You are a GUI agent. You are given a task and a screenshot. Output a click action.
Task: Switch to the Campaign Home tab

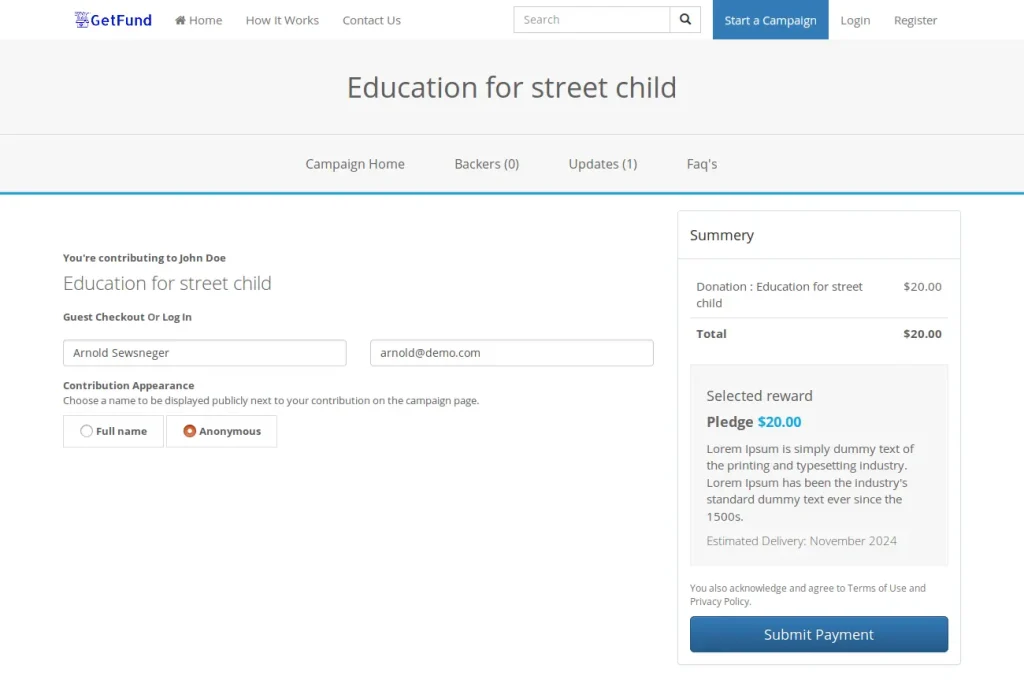click(x=355, y=164)
